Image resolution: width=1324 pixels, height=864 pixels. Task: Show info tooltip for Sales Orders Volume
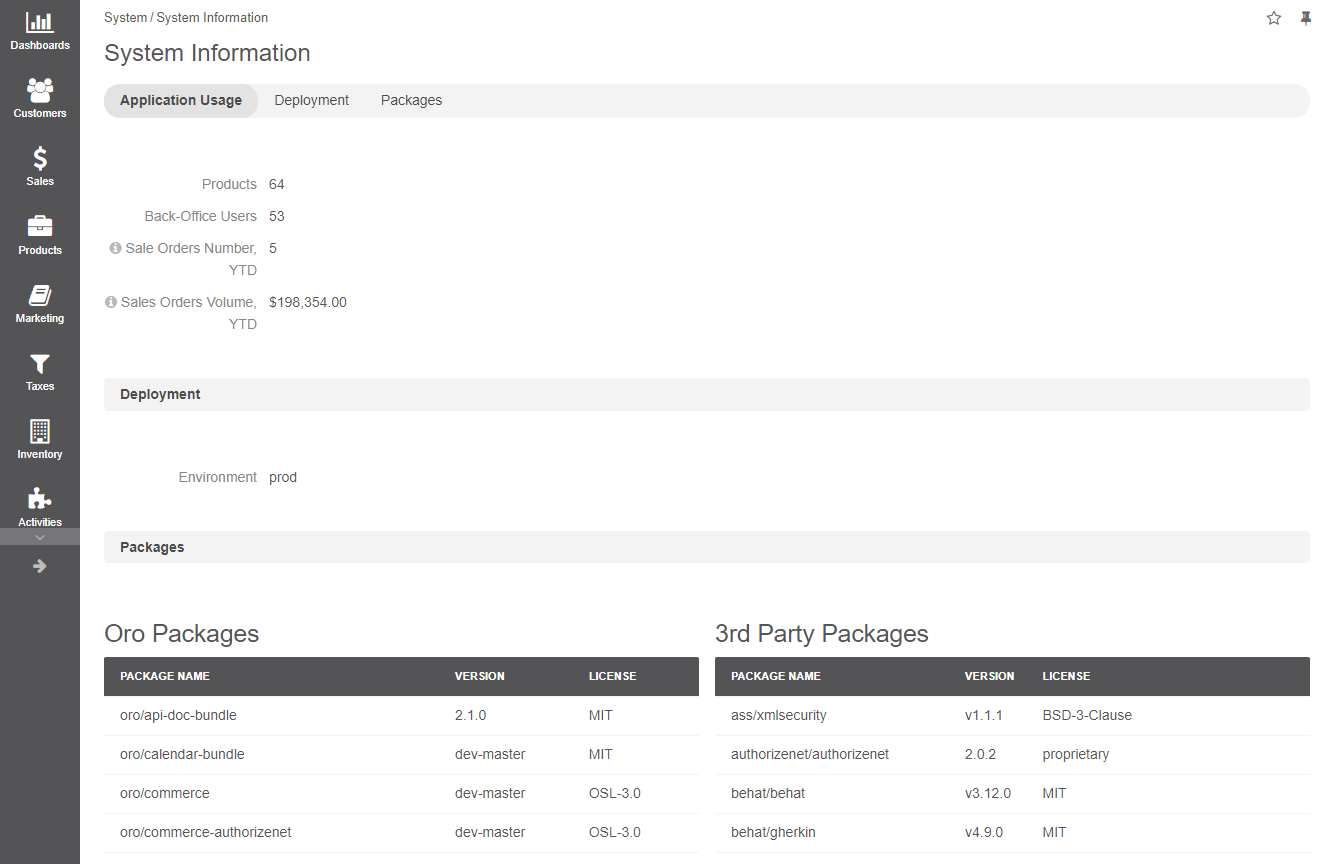click(x=111, y=302)
